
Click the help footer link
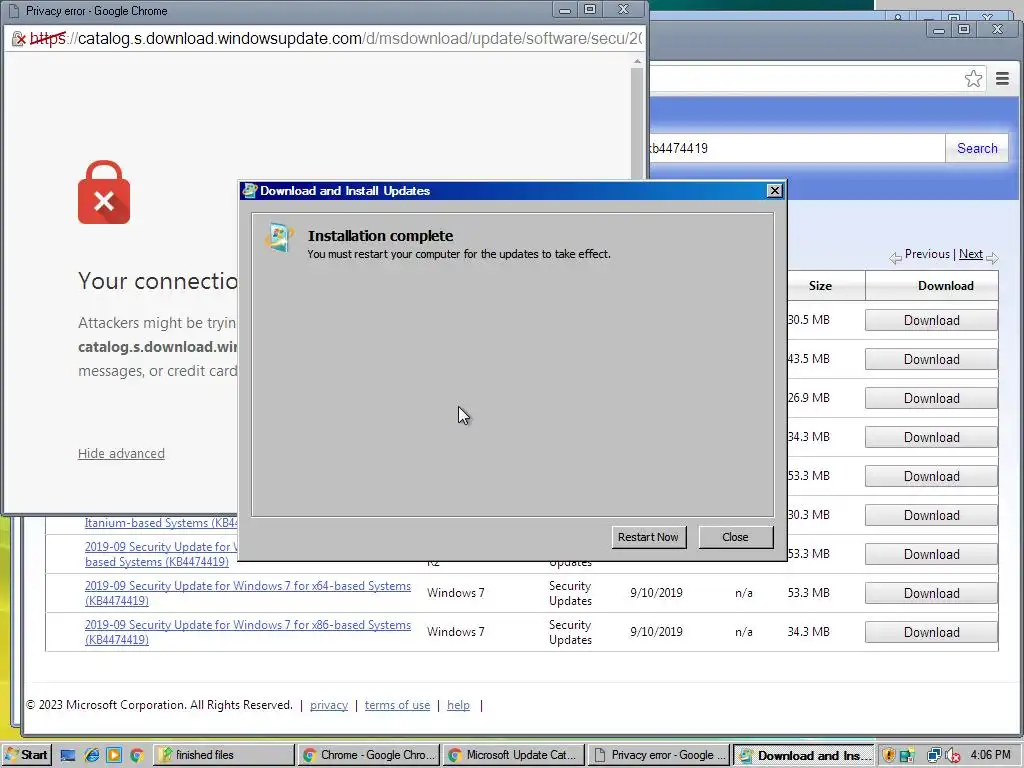(x=458, y=705)
